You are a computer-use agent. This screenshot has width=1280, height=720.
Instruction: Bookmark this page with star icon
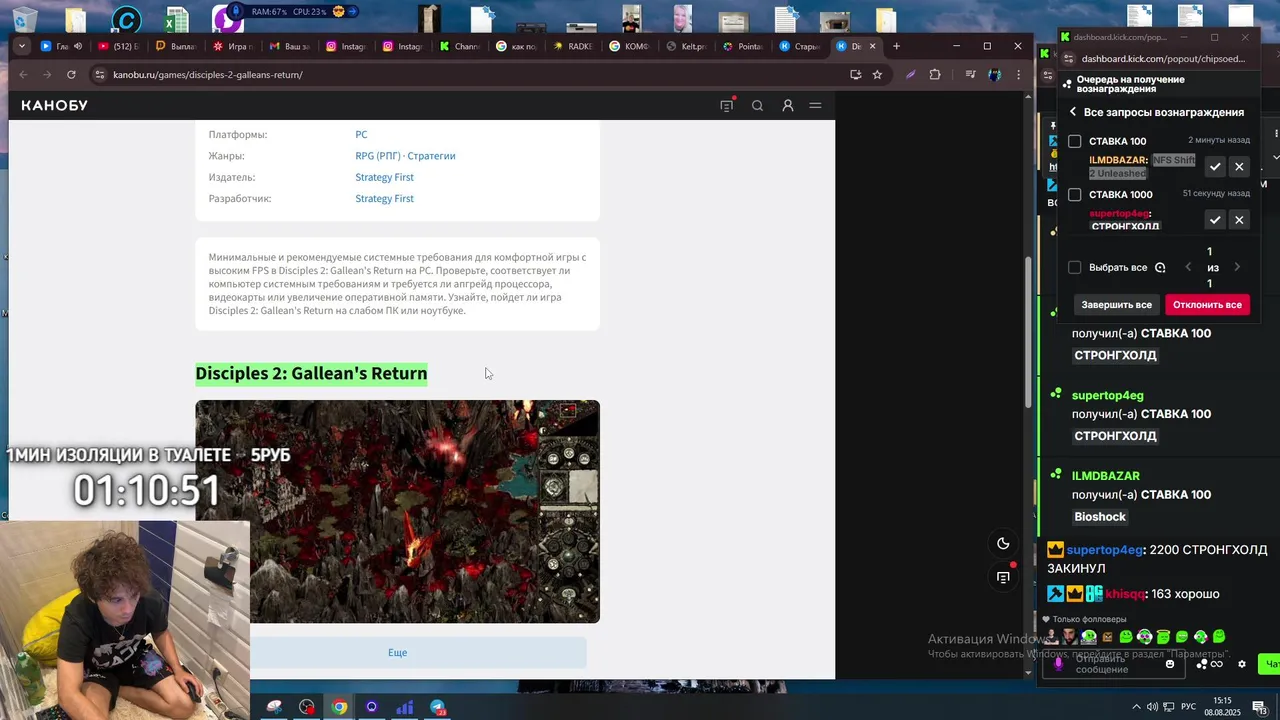[877, 74]
